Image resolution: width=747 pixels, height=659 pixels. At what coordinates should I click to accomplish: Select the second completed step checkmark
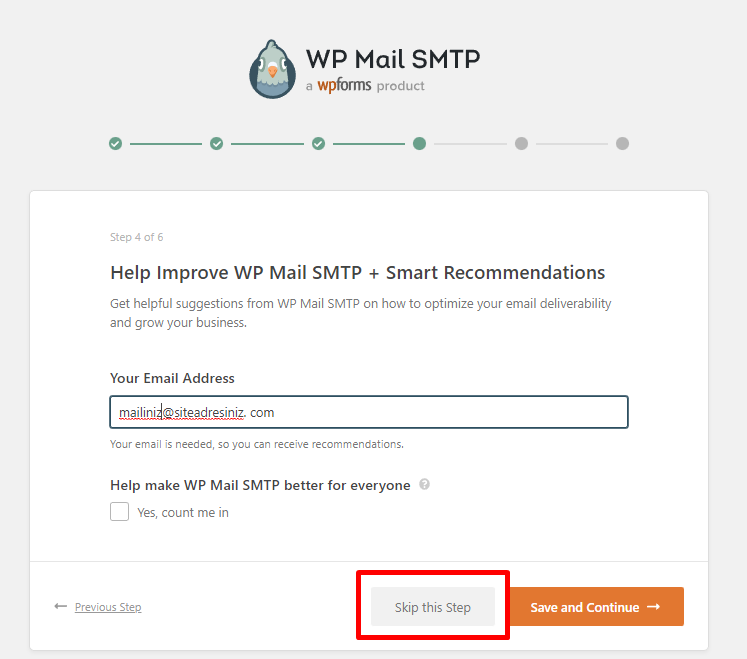coord(217,144)
